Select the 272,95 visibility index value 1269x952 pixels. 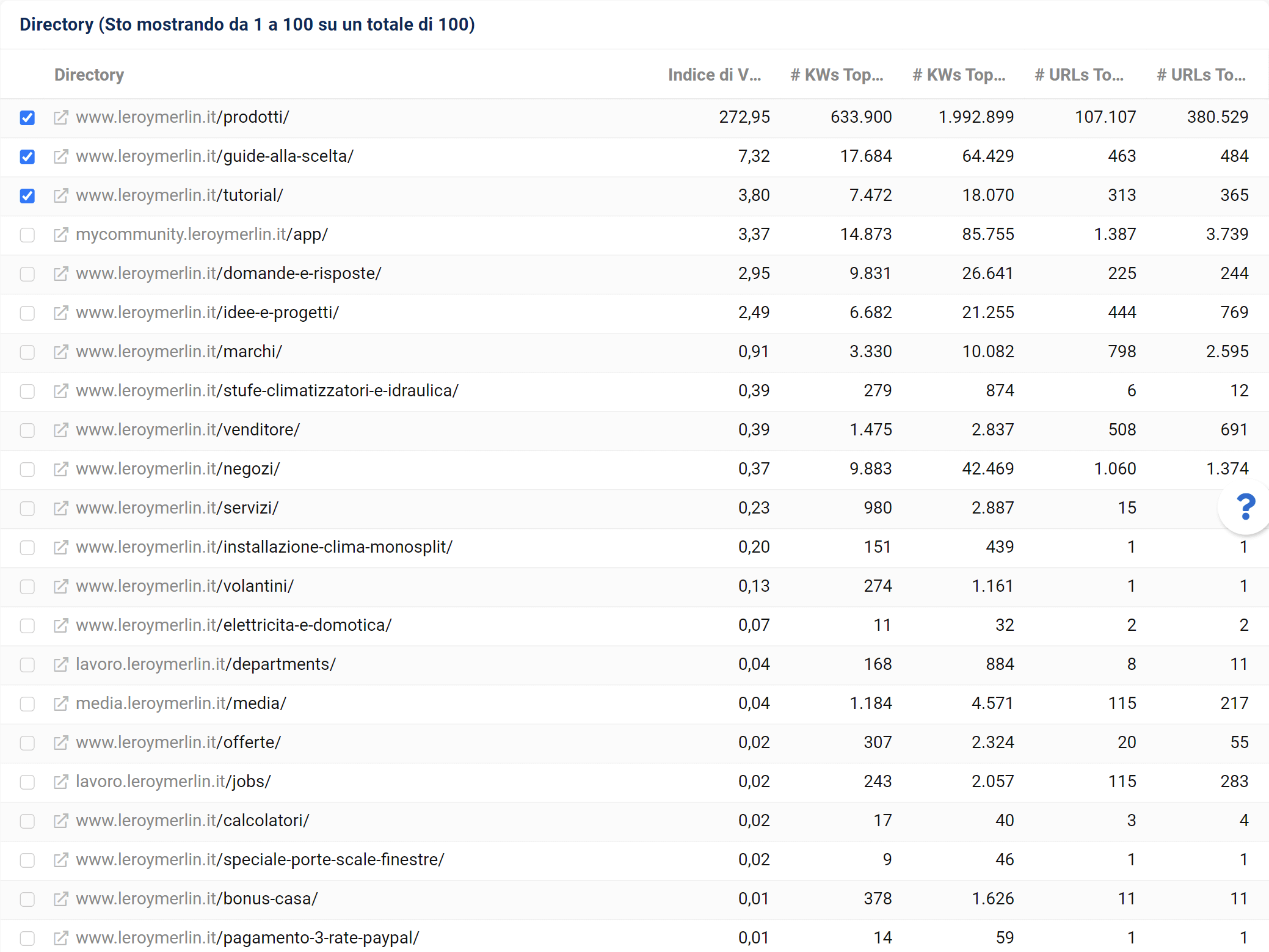coord(744,117)
